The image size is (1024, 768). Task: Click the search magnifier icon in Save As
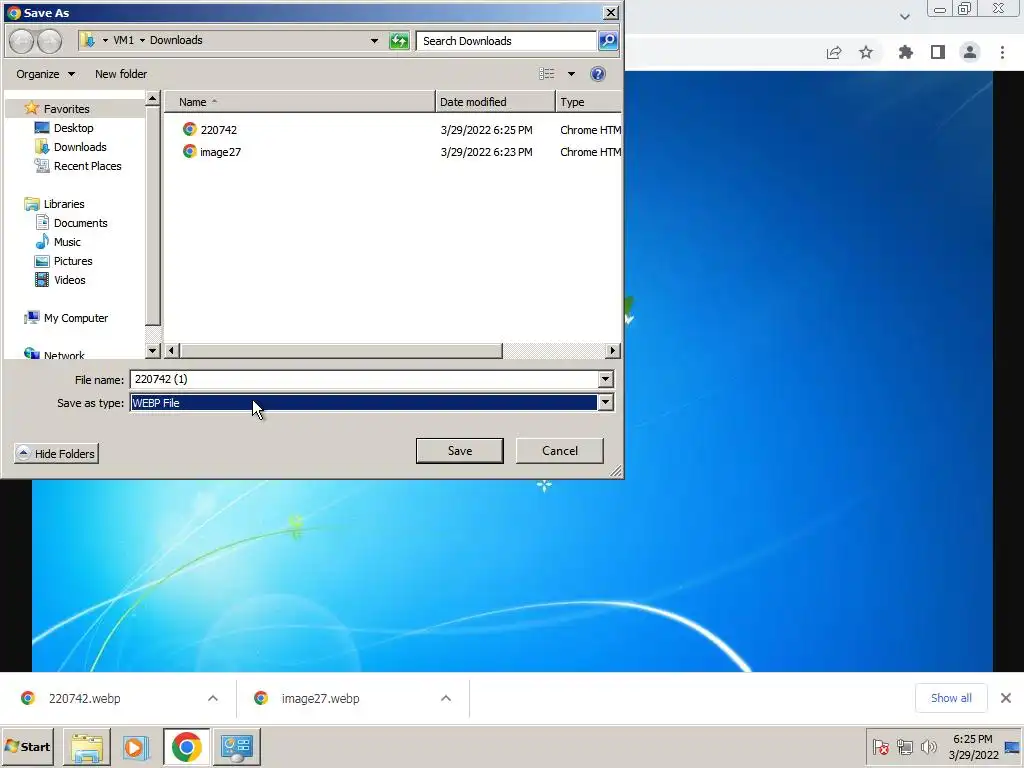pyautogui.click(x=608, y=41)
